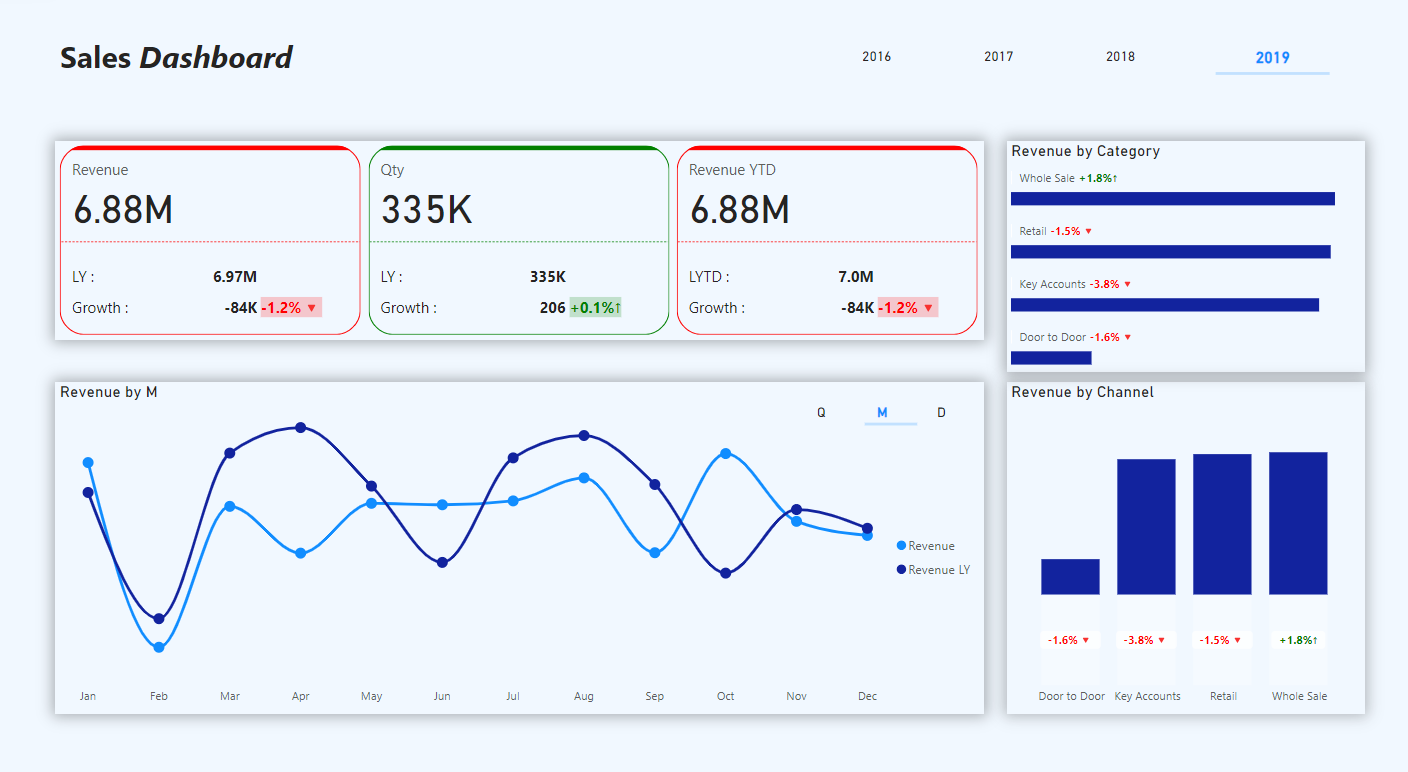This screenshot has width=1408, height=772.
Task: Click the red down arrow in Revenue card
Action: point(311,308)
